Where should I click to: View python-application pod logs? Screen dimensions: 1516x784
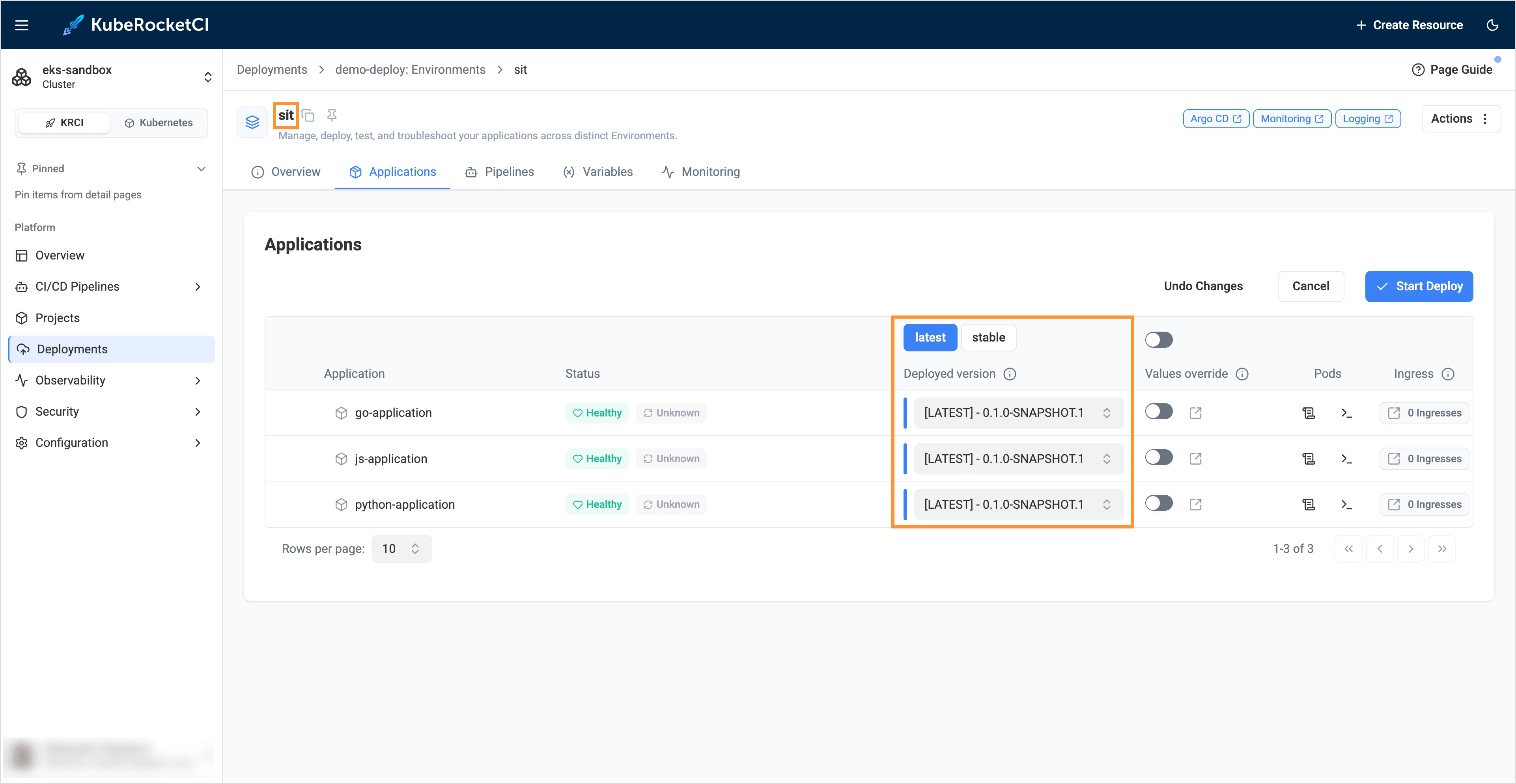click(x=1308, y=504)
